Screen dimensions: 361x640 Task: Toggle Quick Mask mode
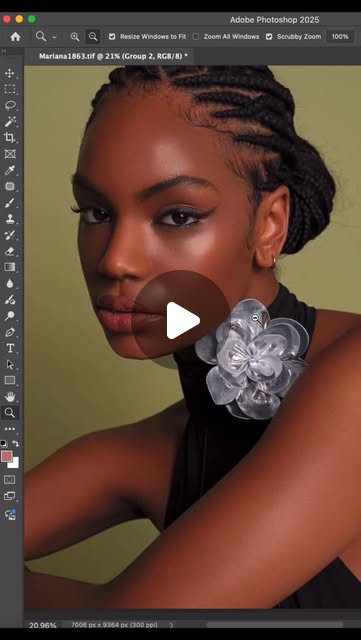click(10, 480)
